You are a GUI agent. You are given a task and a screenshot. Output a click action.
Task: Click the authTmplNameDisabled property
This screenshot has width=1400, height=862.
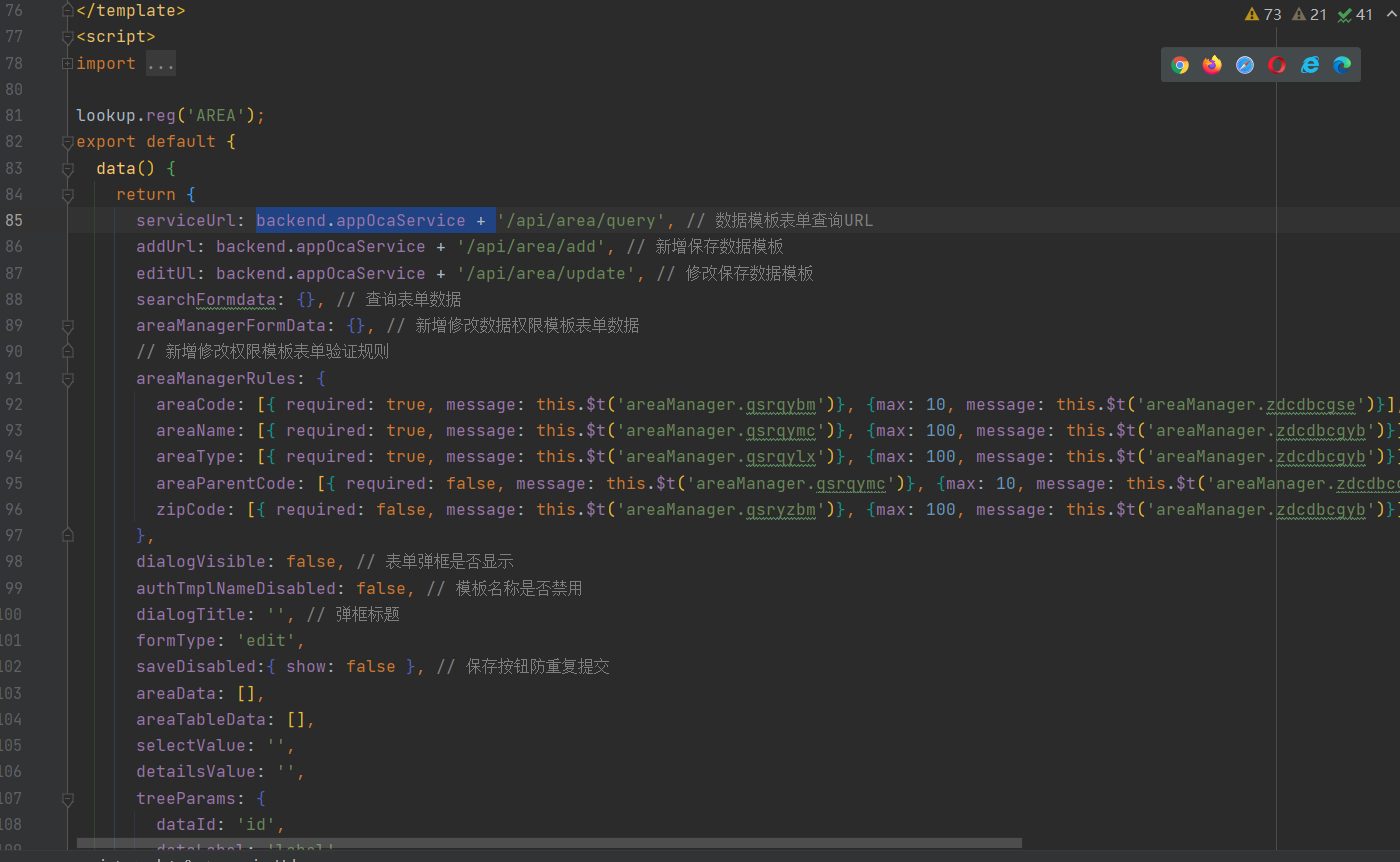coord(236,588)
